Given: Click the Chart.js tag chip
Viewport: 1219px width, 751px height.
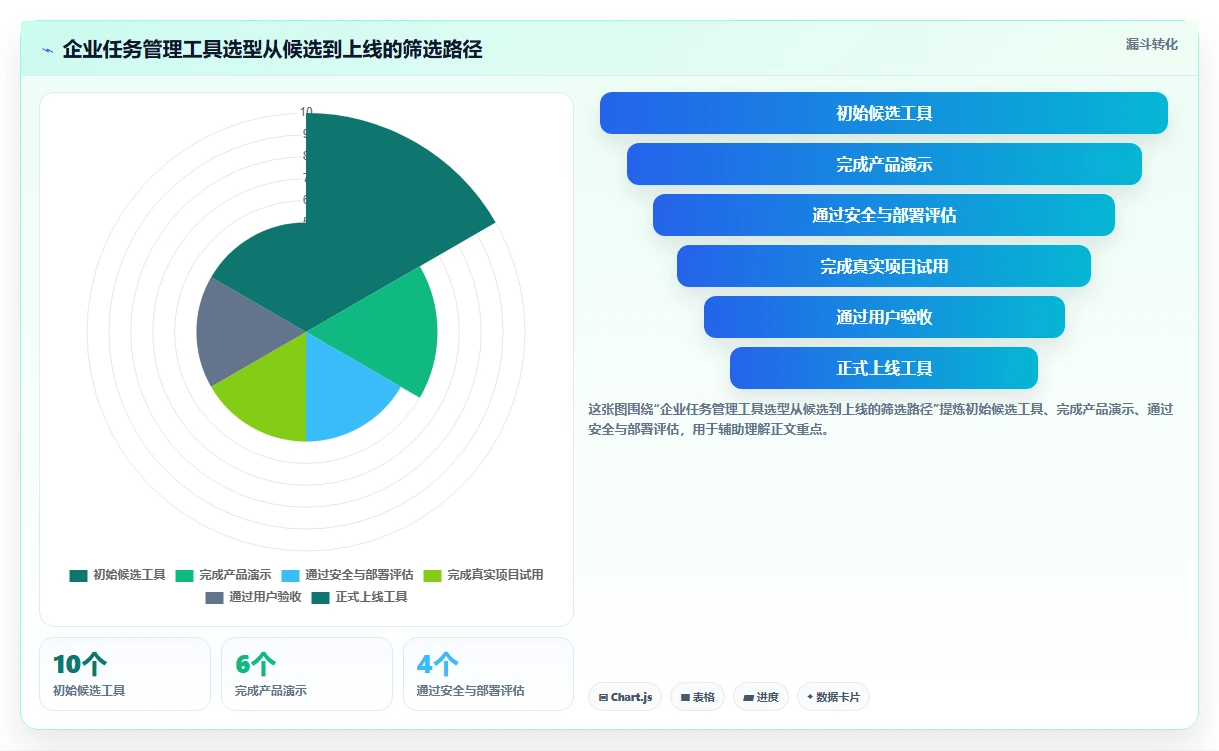Looking at the screenshot, I should click(x=625, y=697).
